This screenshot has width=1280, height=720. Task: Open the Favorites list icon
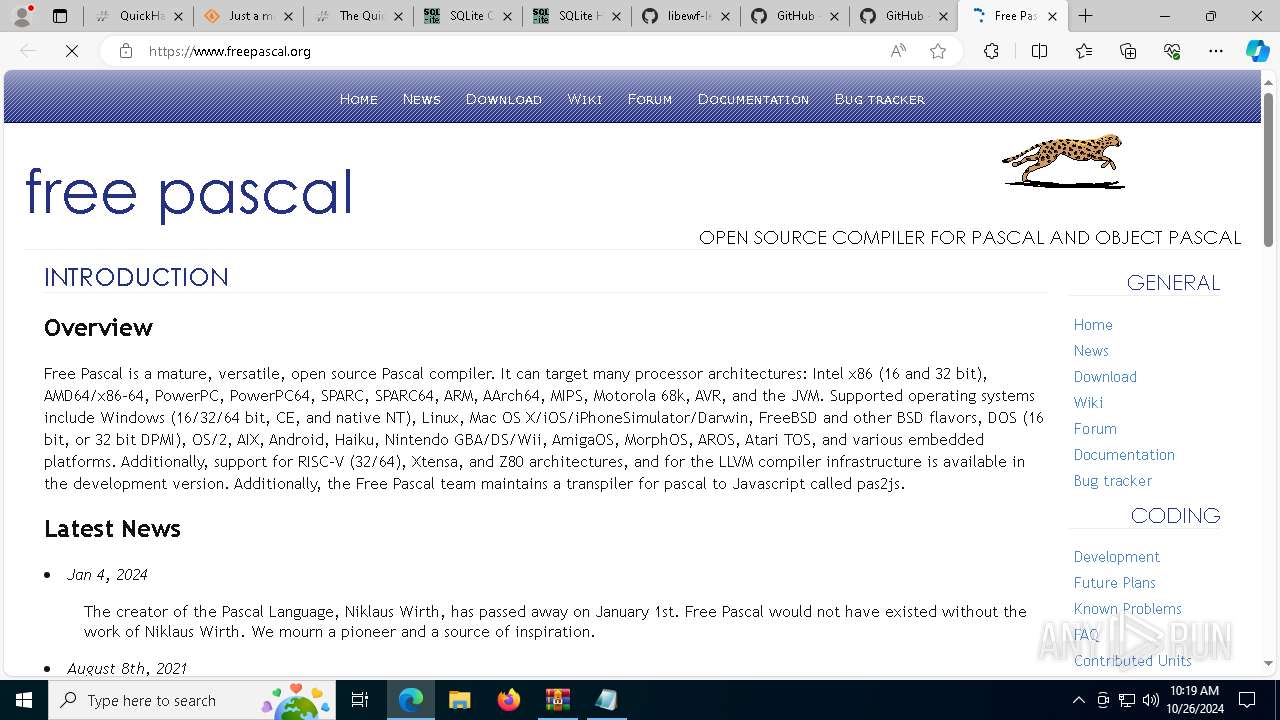click(1084, 51)
